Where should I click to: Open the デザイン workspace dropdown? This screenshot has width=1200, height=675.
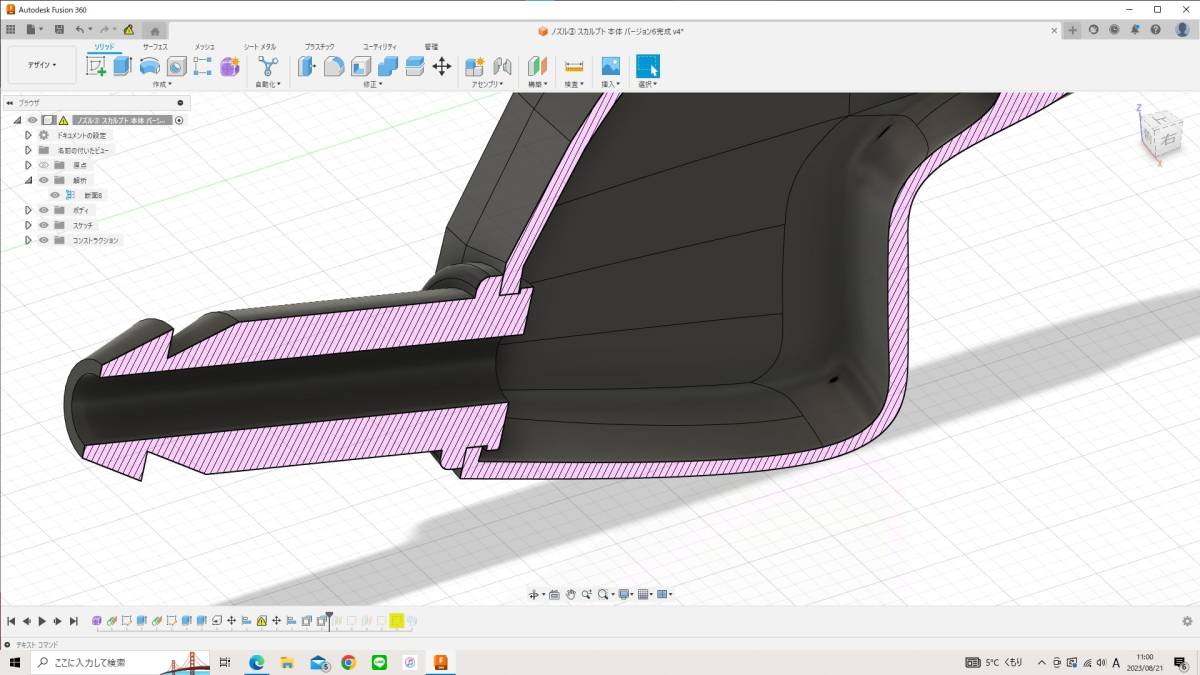(42, 65)
